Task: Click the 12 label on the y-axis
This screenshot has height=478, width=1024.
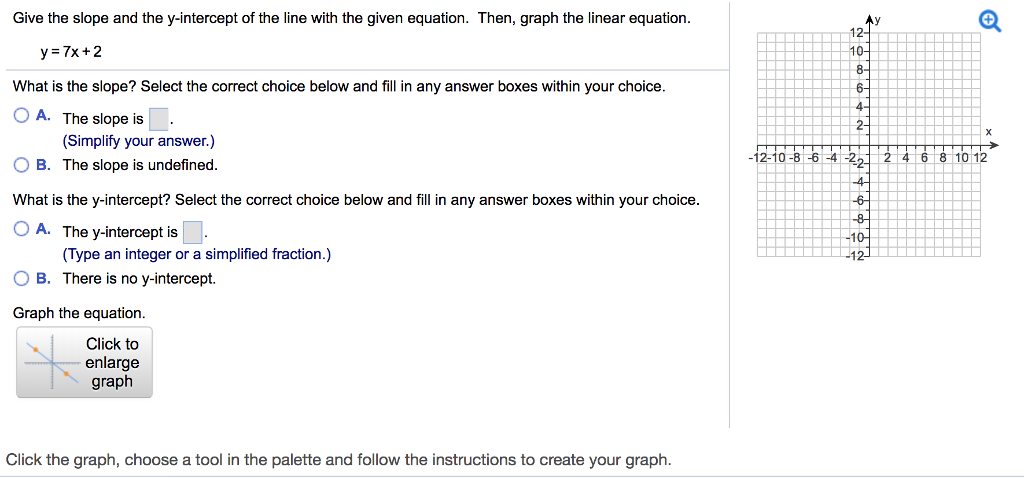Action: [856, 33]
